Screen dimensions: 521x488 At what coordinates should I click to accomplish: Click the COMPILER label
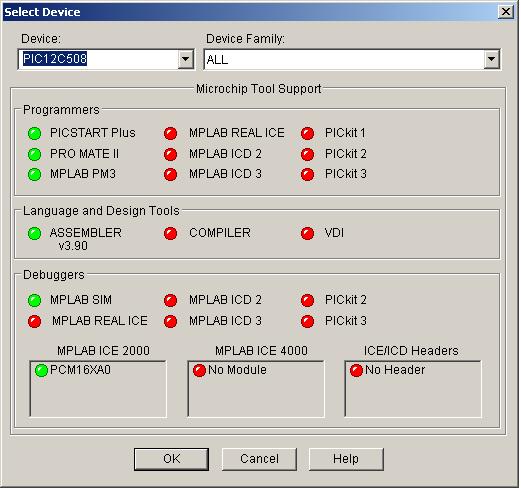coord(220,233)
